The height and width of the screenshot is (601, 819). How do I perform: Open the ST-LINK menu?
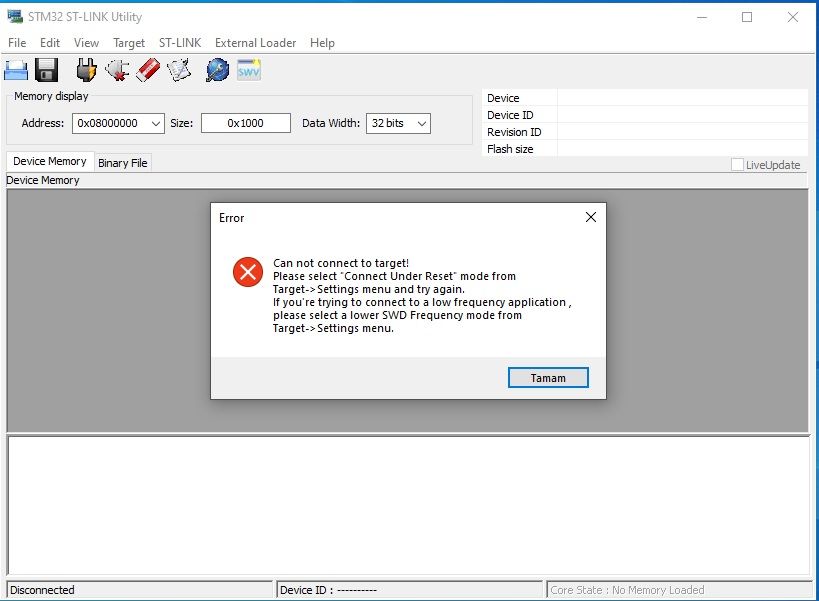pyautogui.click(x=180, y=43)
